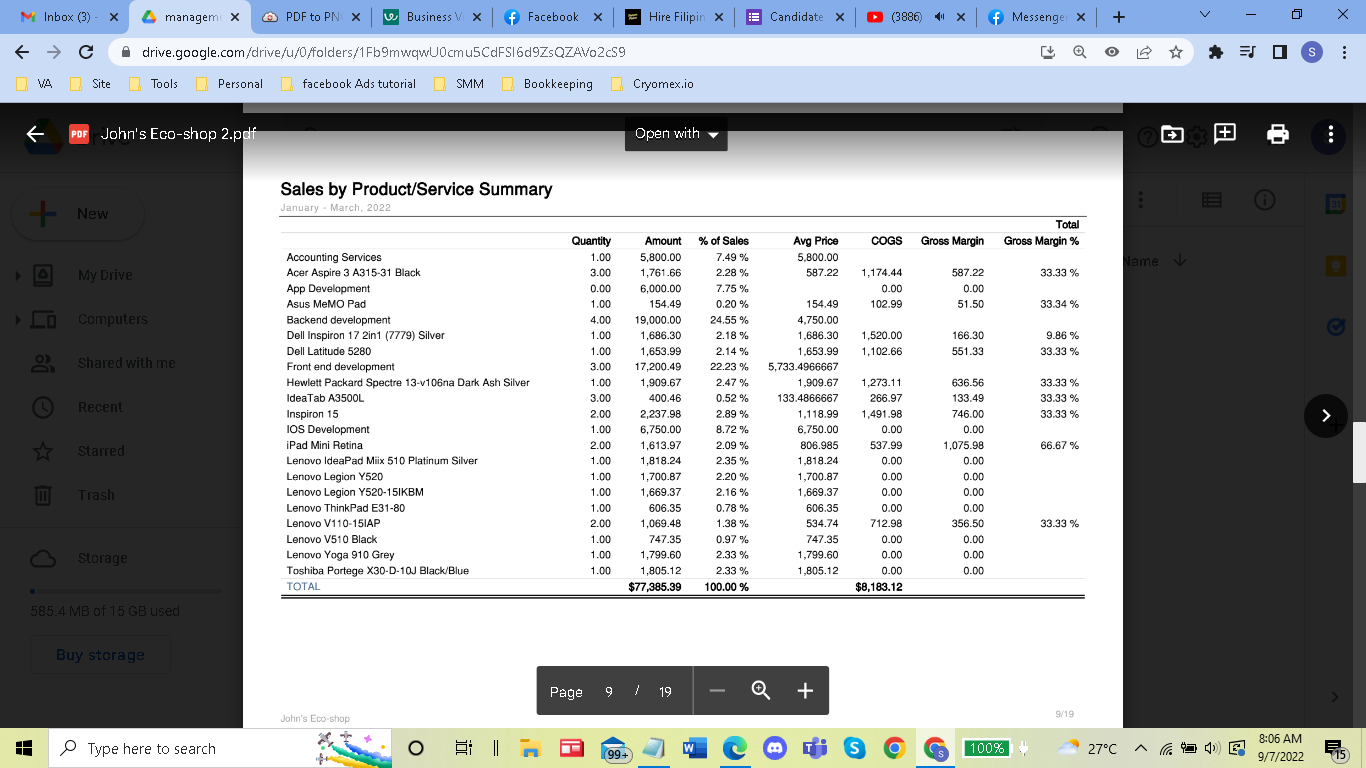Image resolution: width=1366 pixels, height=768 pixels.
Task: Click the iPad Mini Retina row label
Action: [x=325, y=445]
